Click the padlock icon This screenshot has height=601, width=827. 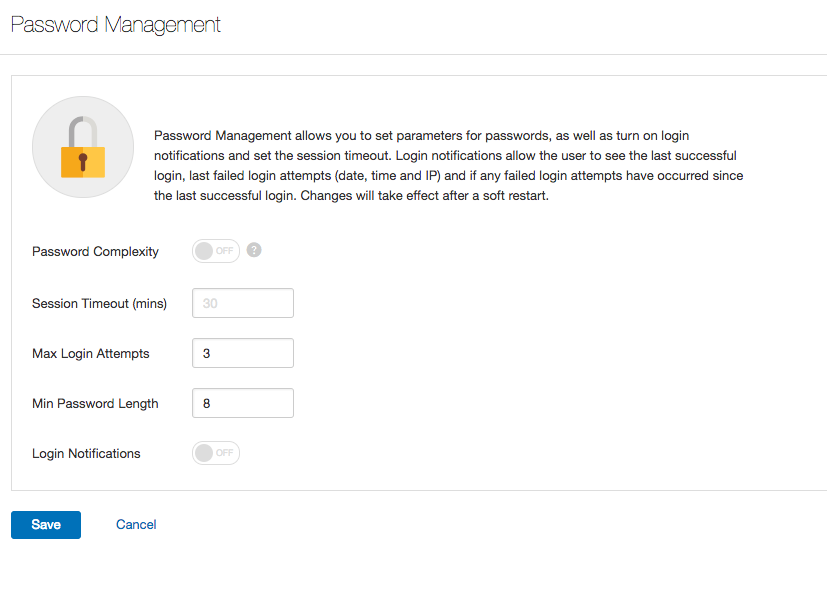83,147
